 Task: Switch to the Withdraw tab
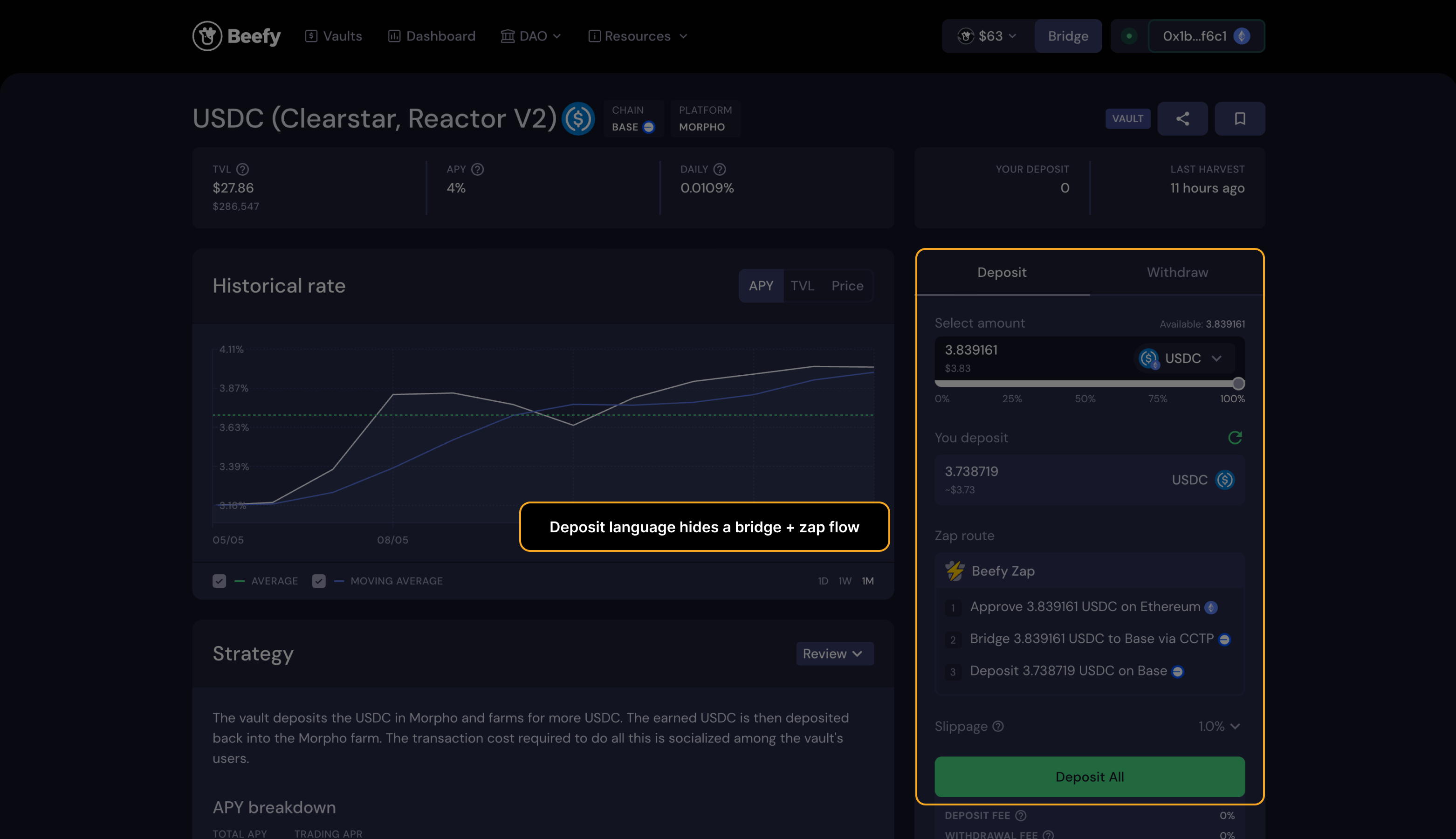point(1177,273)
